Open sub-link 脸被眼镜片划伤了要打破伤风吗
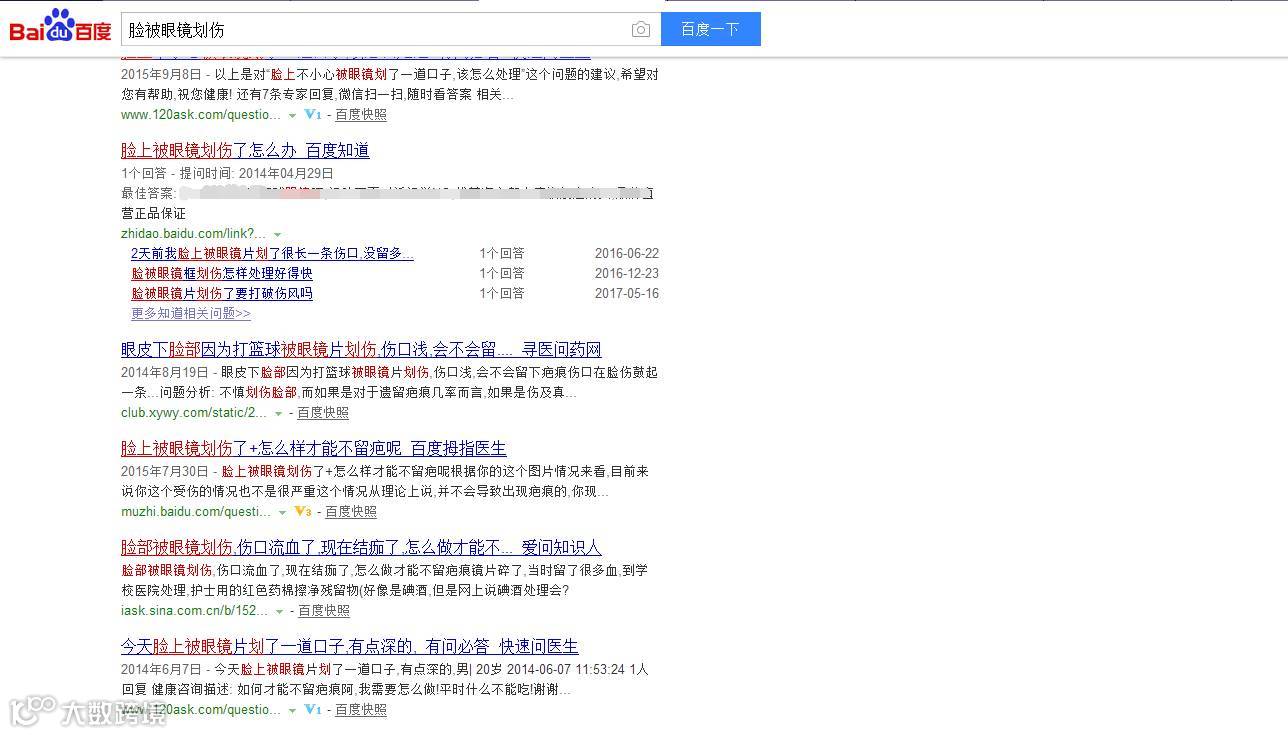 coord(222,293)
